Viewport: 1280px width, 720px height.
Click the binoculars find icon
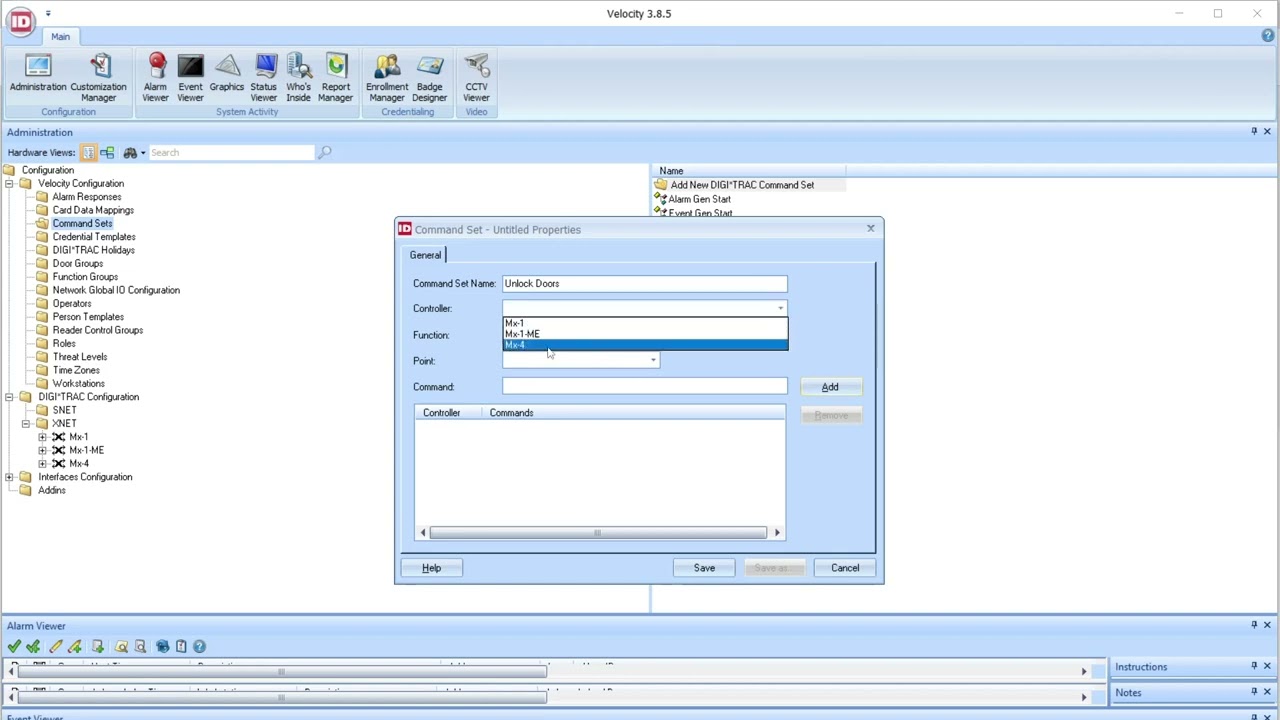130,153
